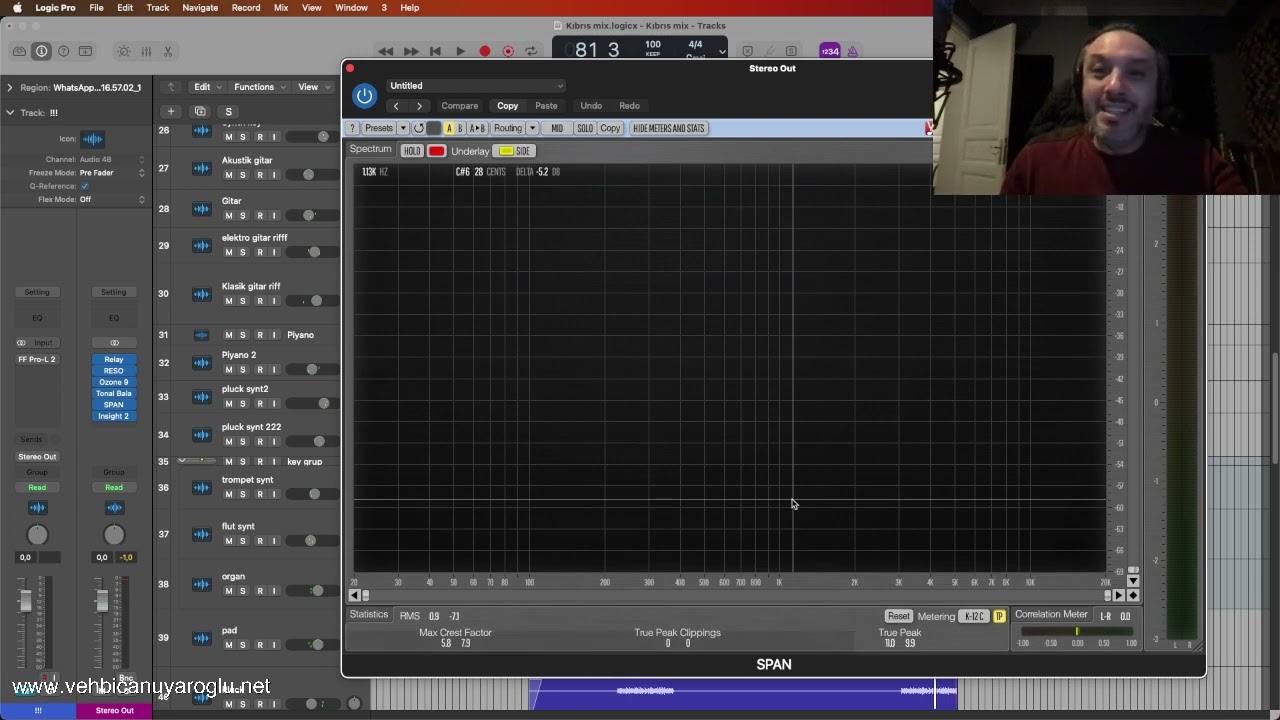The height and width of the screenshot is (720, 1280).
Task: Mute the Akustik gitar track
Action: pyautogui.click(x=228, y=175)
